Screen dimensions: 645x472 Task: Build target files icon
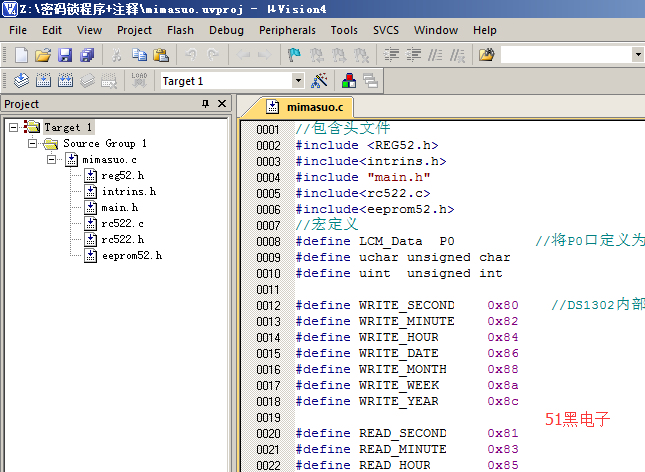click(x=43, y=81)
